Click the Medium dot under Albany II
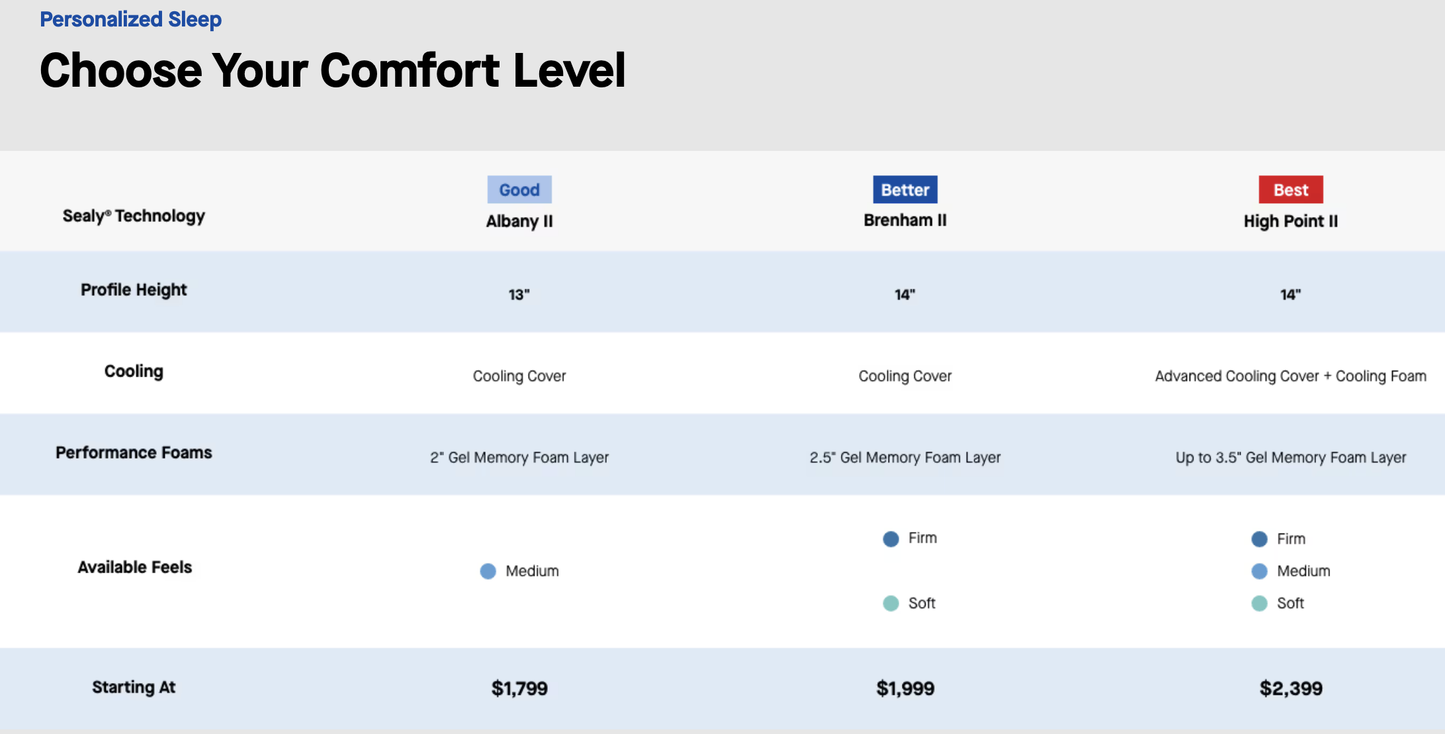 488,571
